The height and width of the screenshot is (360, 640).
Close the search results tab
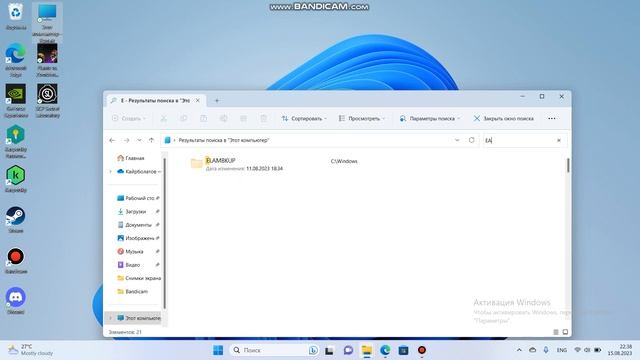pos(198,100)
